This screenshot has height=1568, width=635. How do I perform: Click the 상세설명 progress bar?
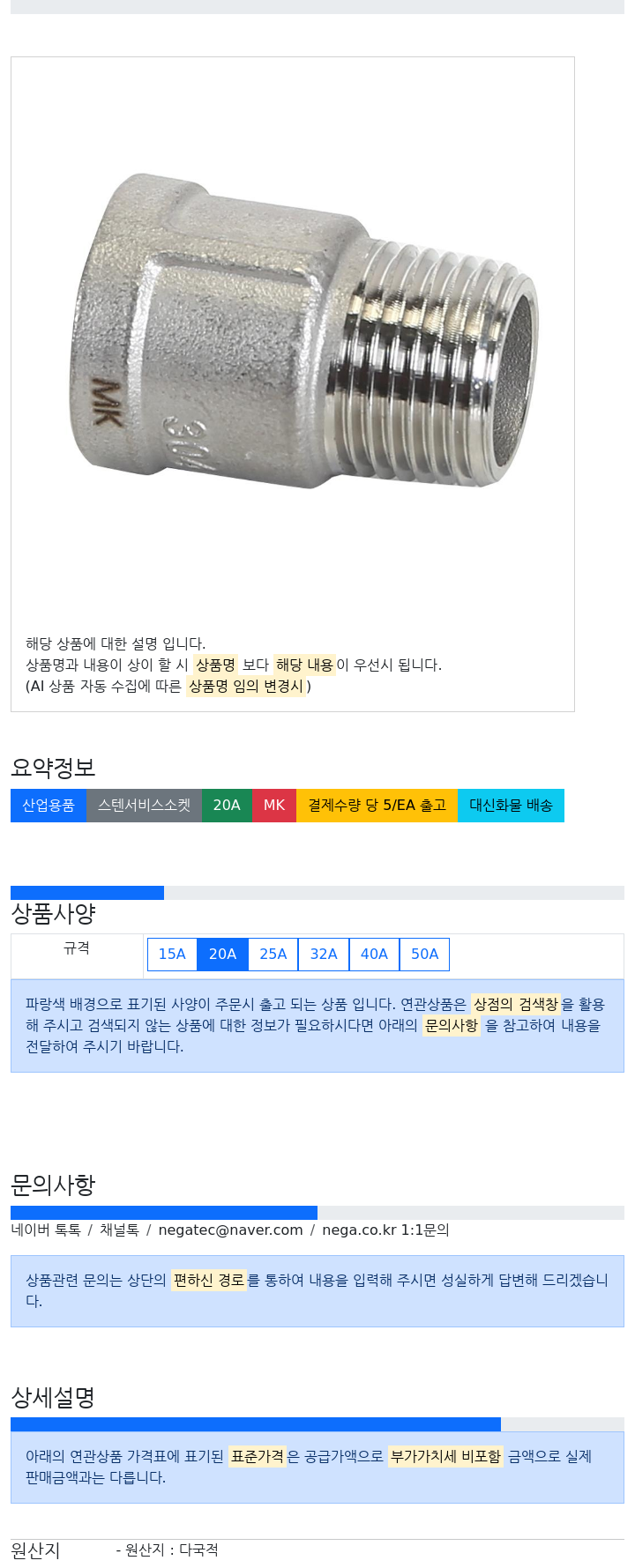click(317, 1424)
